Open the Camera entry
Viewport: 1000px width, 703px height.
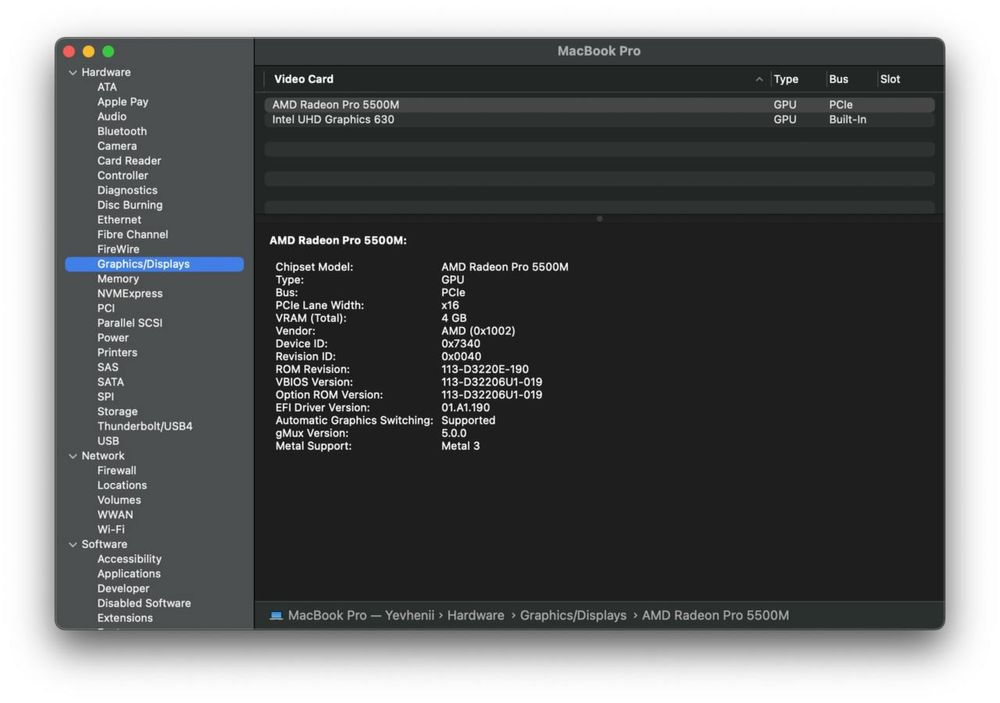coord(117,146)
